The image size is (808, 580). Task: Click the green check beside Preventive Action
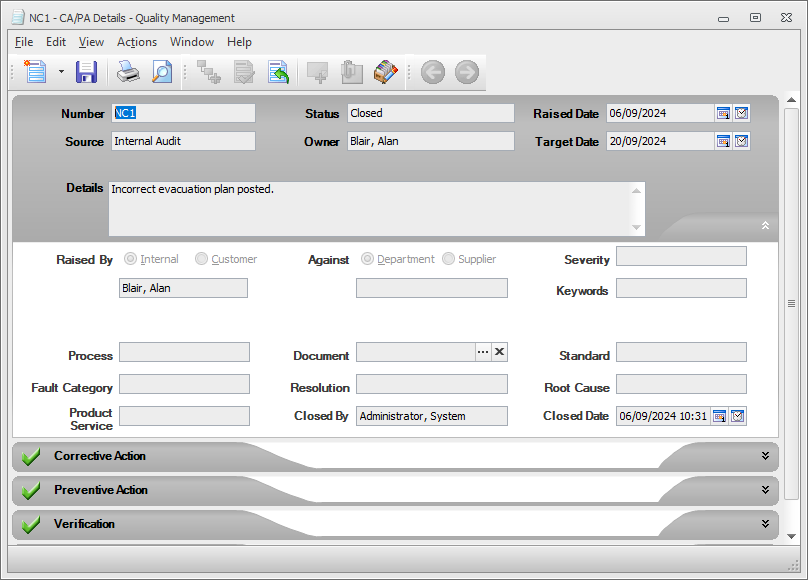tap(31, 490)
